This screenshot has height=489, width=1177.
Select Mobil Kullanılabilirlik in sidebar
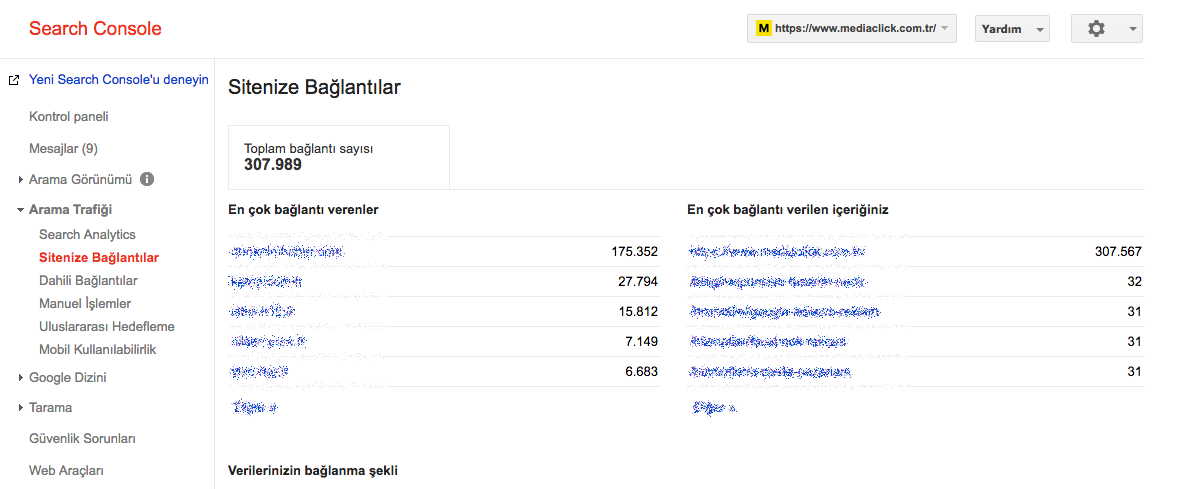pyautogui.click(x=97, y=350)
